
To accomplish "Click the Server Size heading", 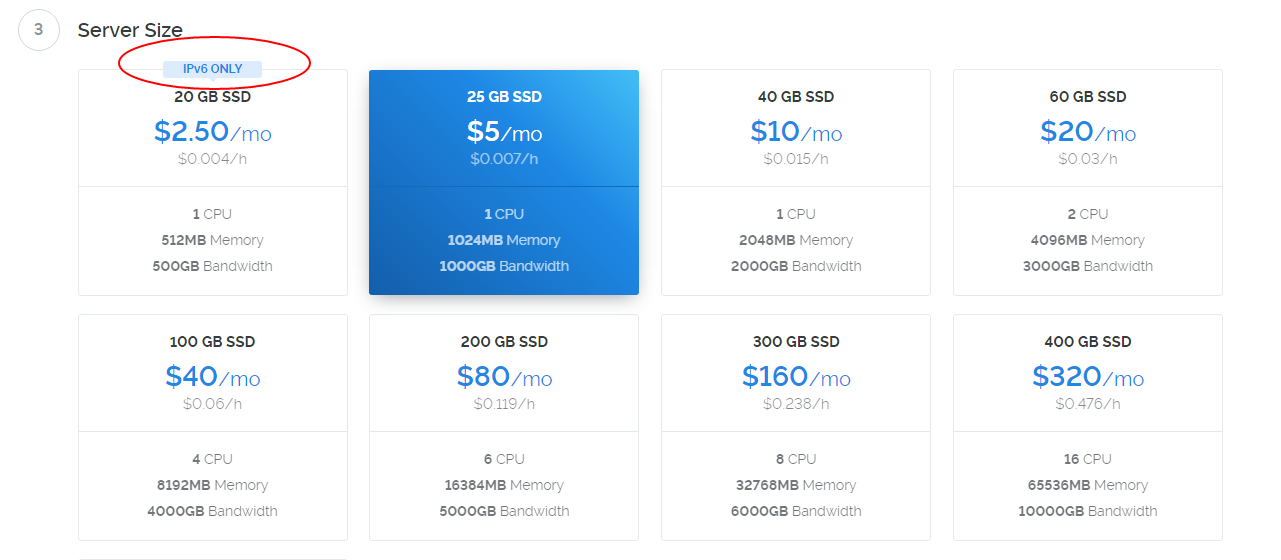I will [130, 30].
